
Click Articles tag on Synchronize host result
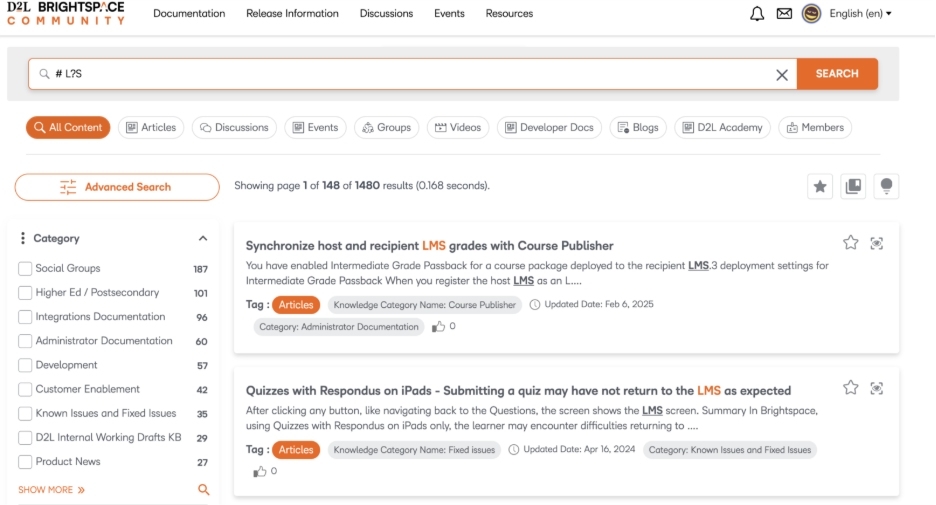pos(295,304)
